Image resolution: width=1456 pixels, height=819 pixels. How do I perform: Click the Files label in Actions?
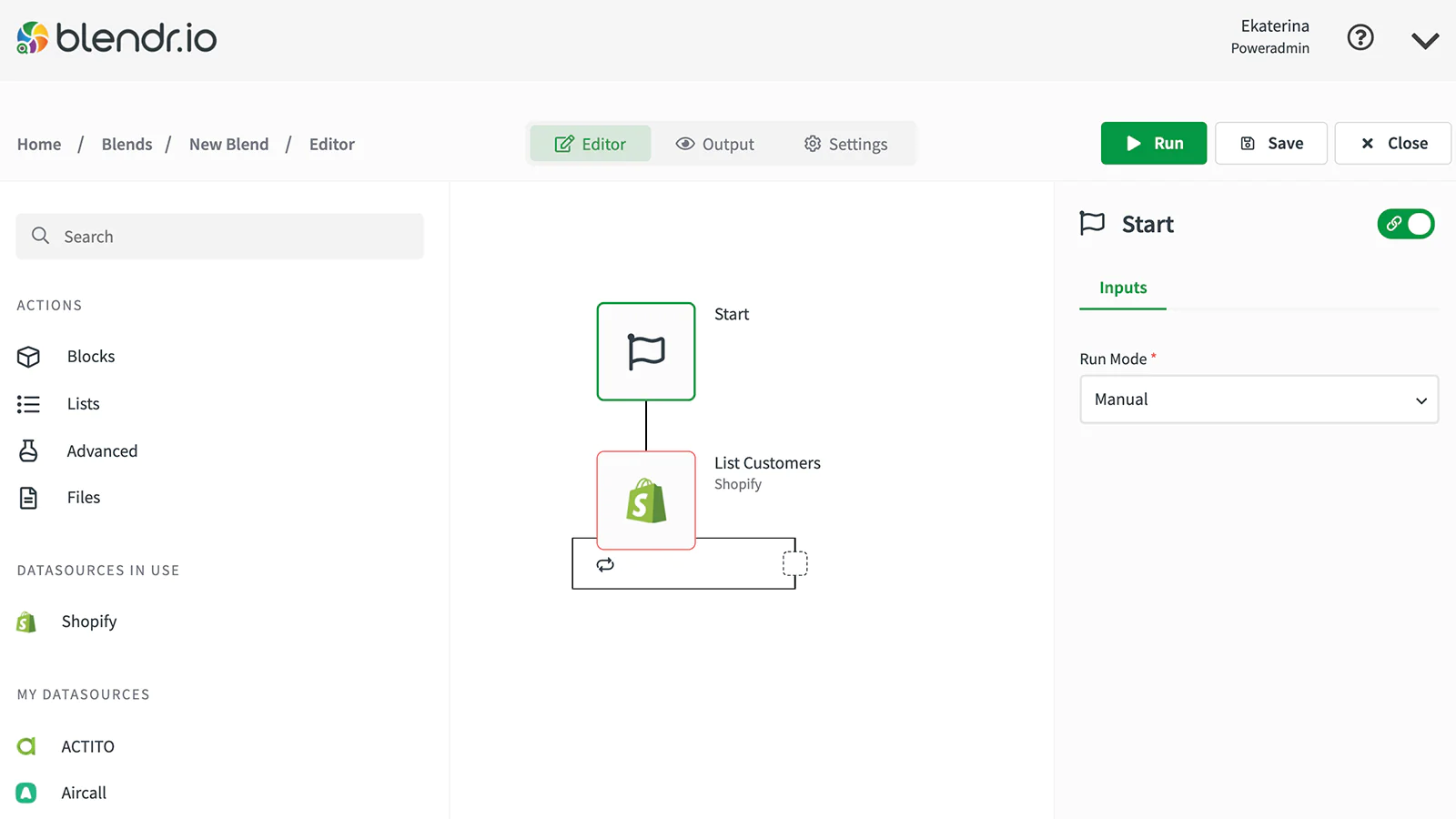pos(84,498)
